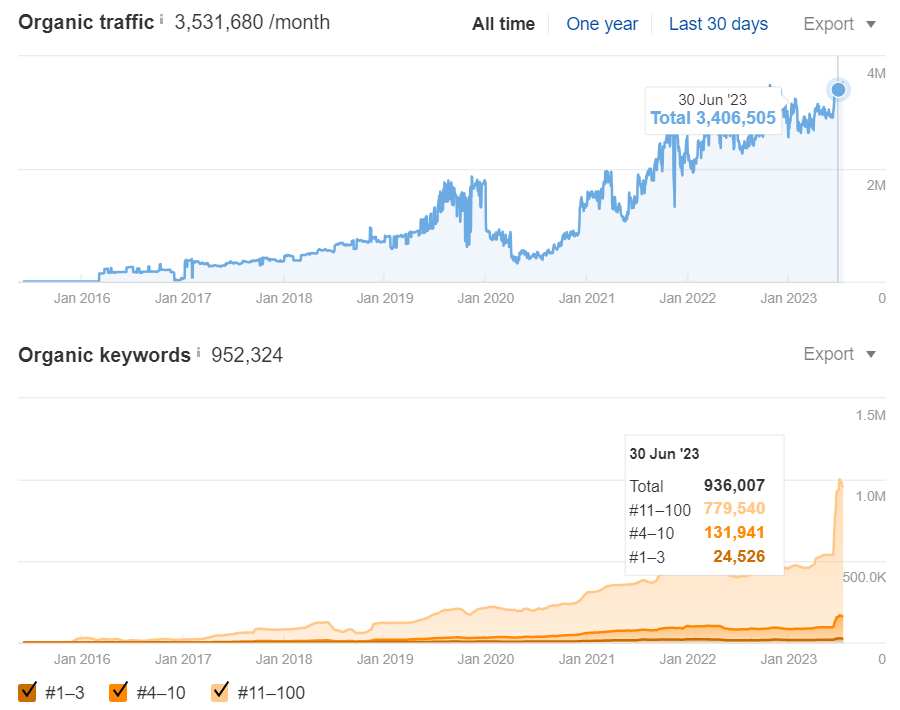Uncheck the #1–3 keyword position filter

tap(27, 692)
